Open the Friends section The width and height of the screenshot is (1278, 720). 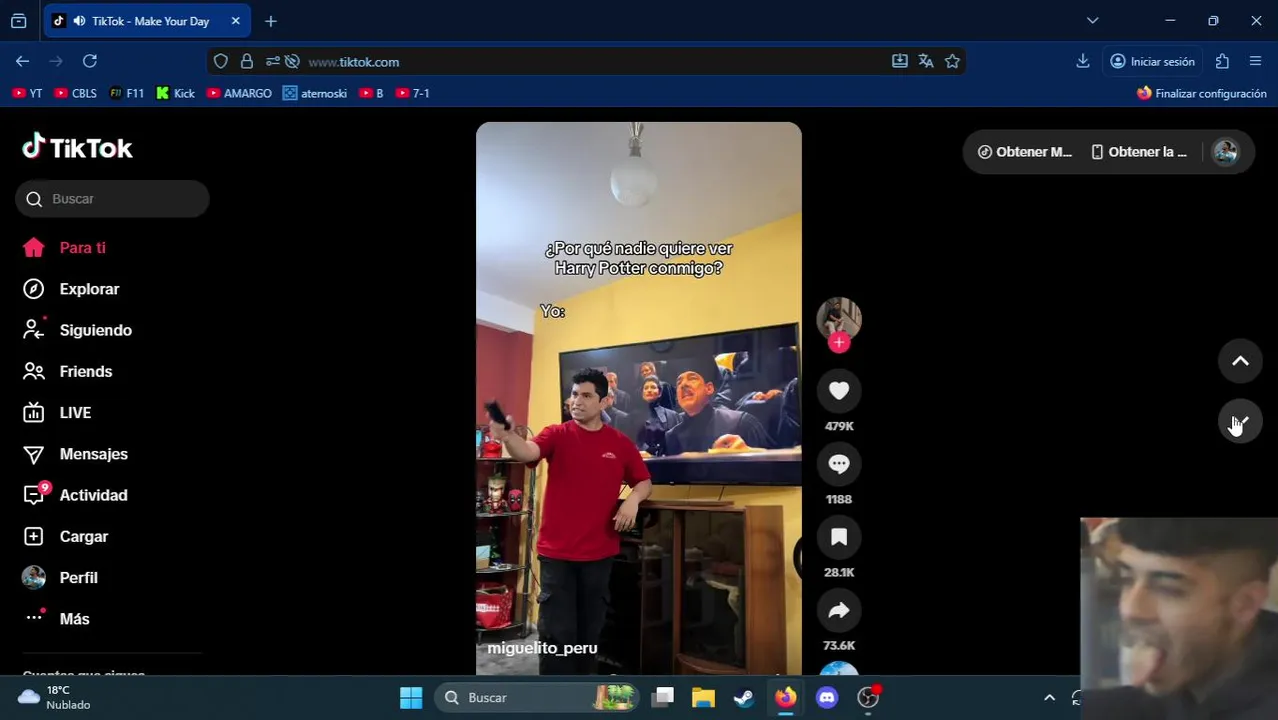(85, 371)
